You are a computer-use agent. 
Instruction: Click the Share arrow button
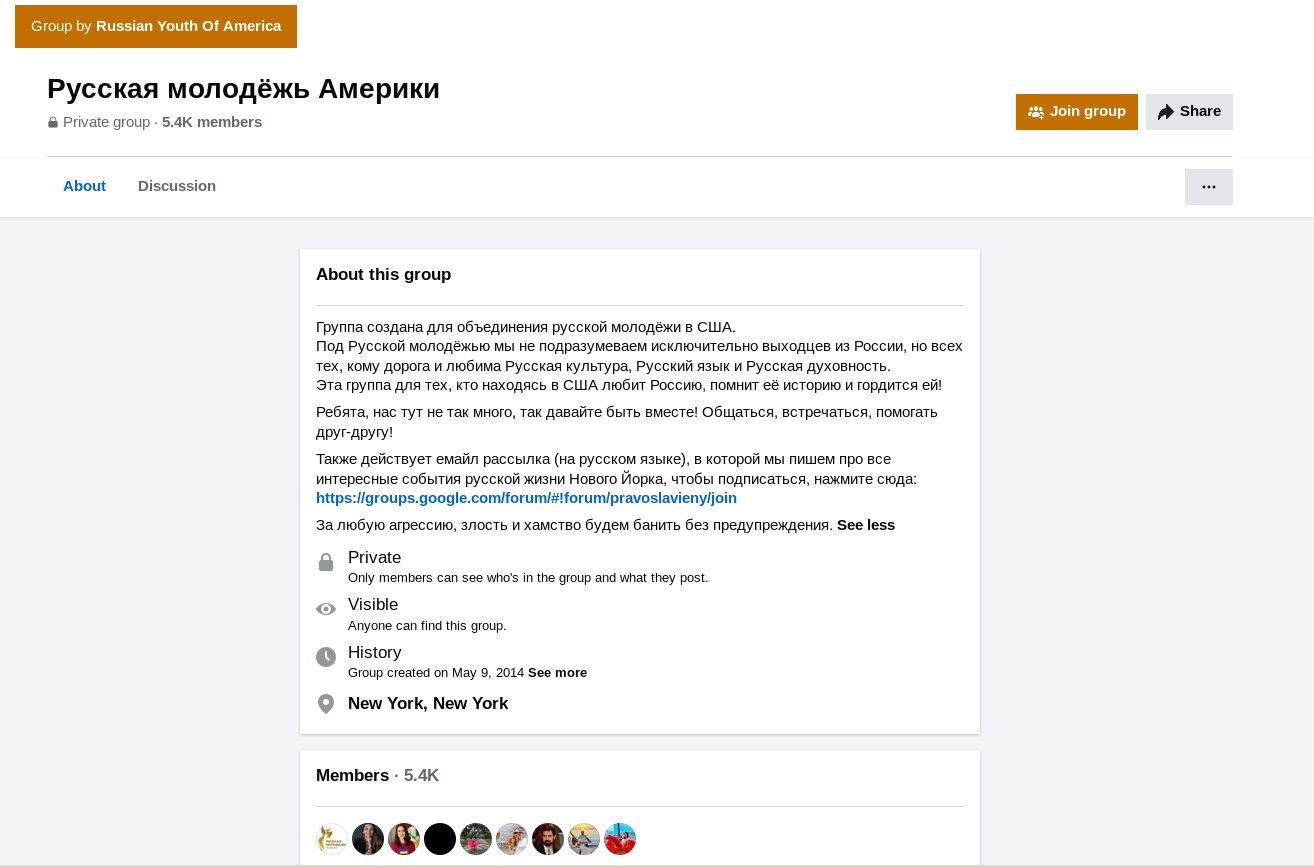click(1189, 112)
